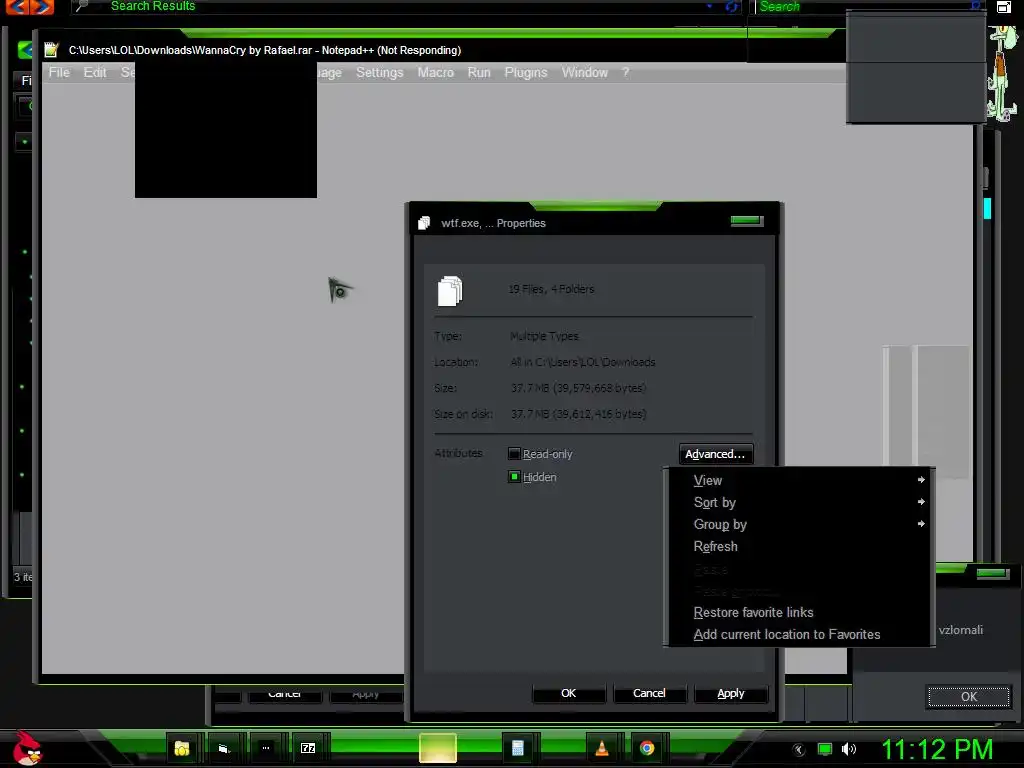Click OK in the vzlomali message box
Viewport: 1024px width, 768px height.
pos(968,697)
